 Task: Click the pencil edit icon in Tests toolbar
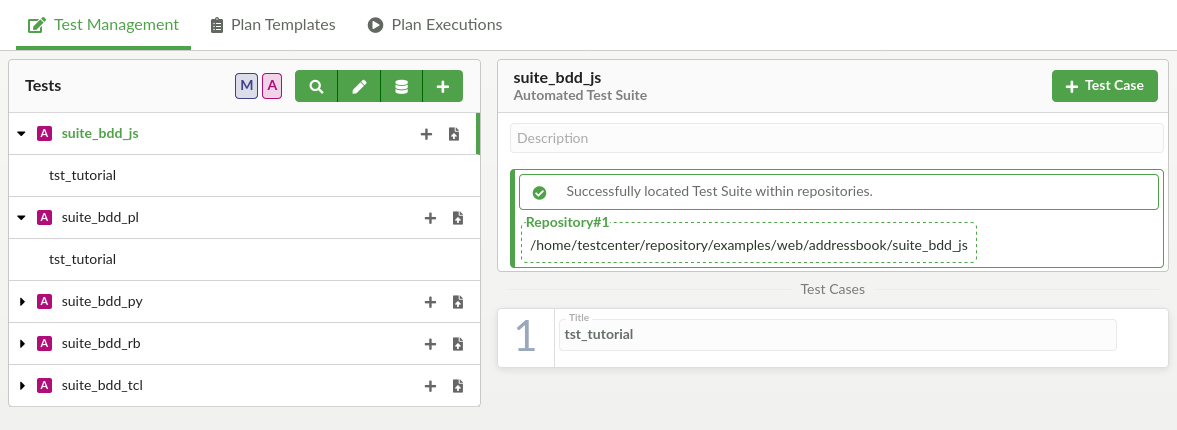[x=359, y=87]
